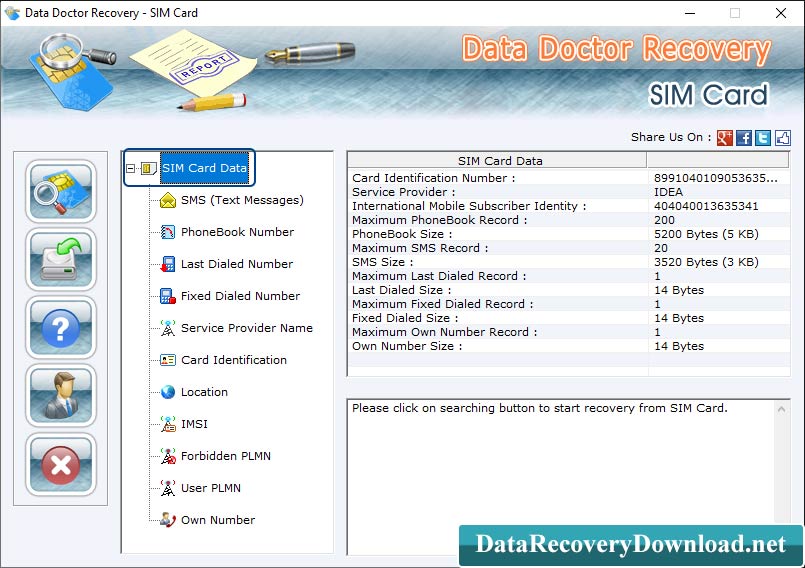Share on Facebook icon

(x=743, y=138)
